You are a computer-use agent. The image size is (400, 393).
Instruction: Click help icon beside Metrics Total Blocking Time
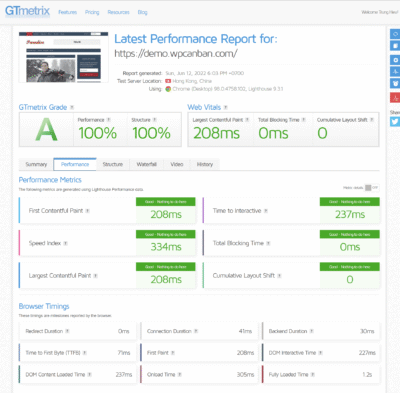[x=268, y=243]
